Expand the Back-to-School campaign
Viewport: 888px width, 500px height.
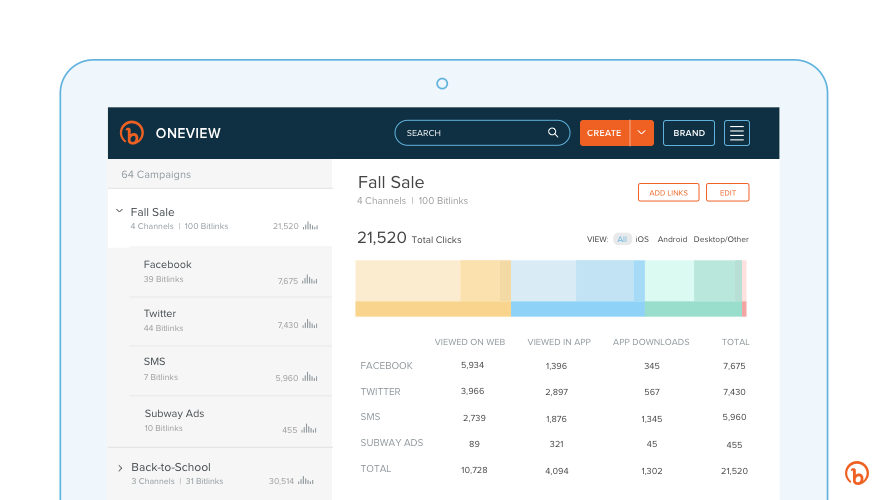[x=120, y=467]
